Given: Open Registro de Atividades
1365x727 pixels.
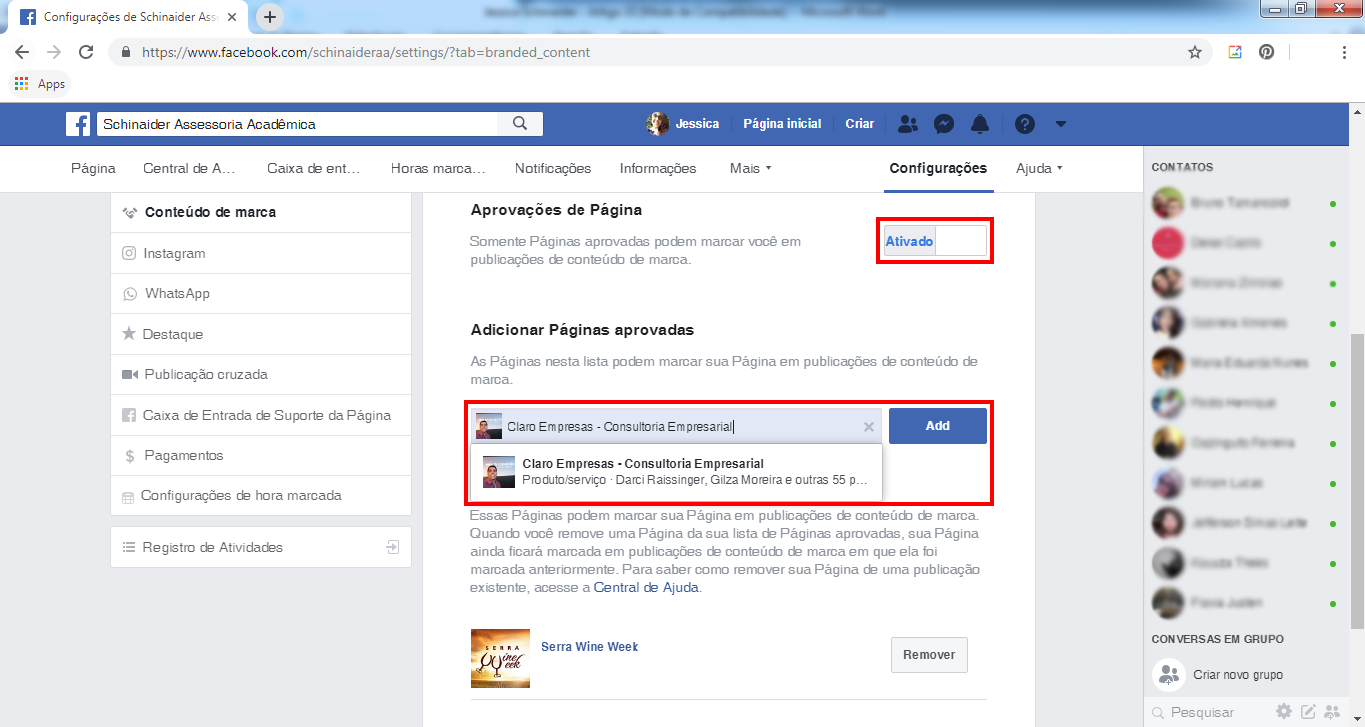Looking at the screenshot, I should click(261, 547).
